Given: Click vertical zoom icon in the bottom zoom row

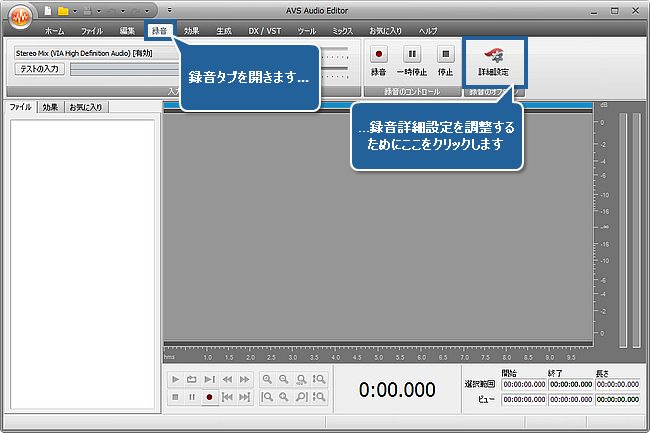Looking at the screenshot, I should click(319, 397).
